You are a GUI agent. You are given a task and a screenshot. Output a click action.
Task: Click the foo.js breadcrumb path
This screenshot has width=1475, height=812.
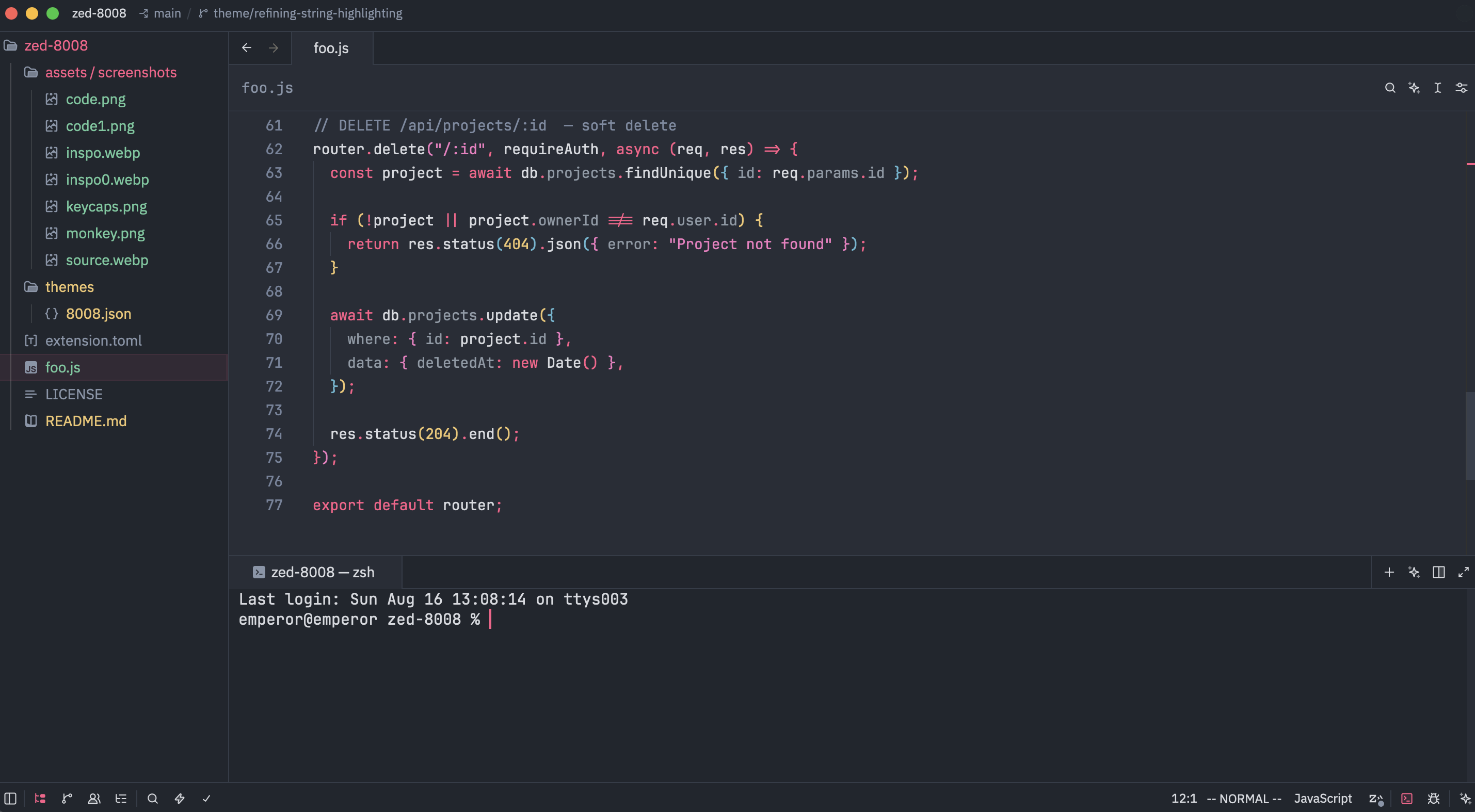point(267,88)
